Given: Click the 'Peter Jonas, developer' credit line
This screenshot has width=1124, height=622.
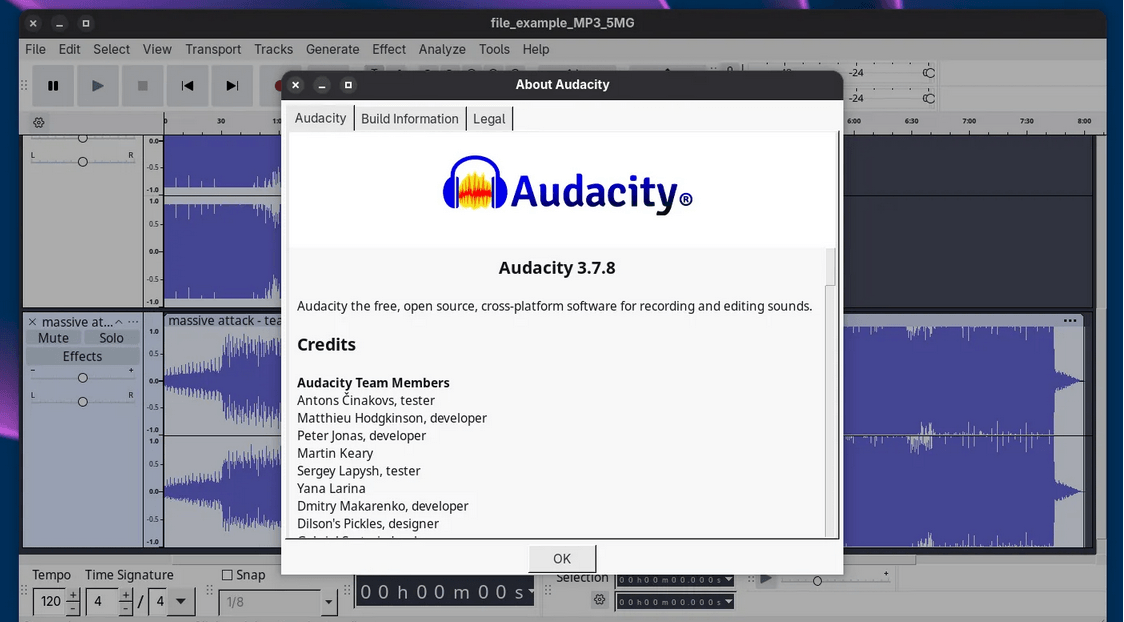Looking at the screenshot, I should pos(361,436).
